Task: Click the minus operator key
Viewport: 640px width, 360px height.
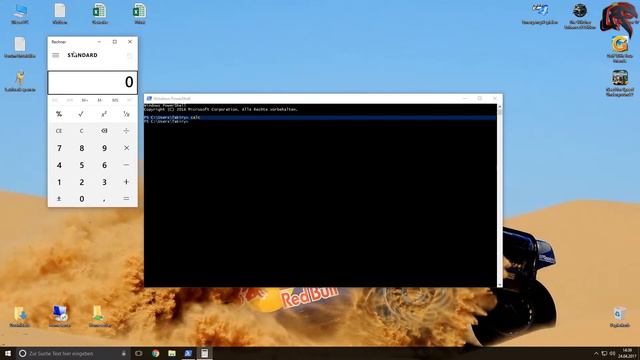Action: click(x=126, y=165)
